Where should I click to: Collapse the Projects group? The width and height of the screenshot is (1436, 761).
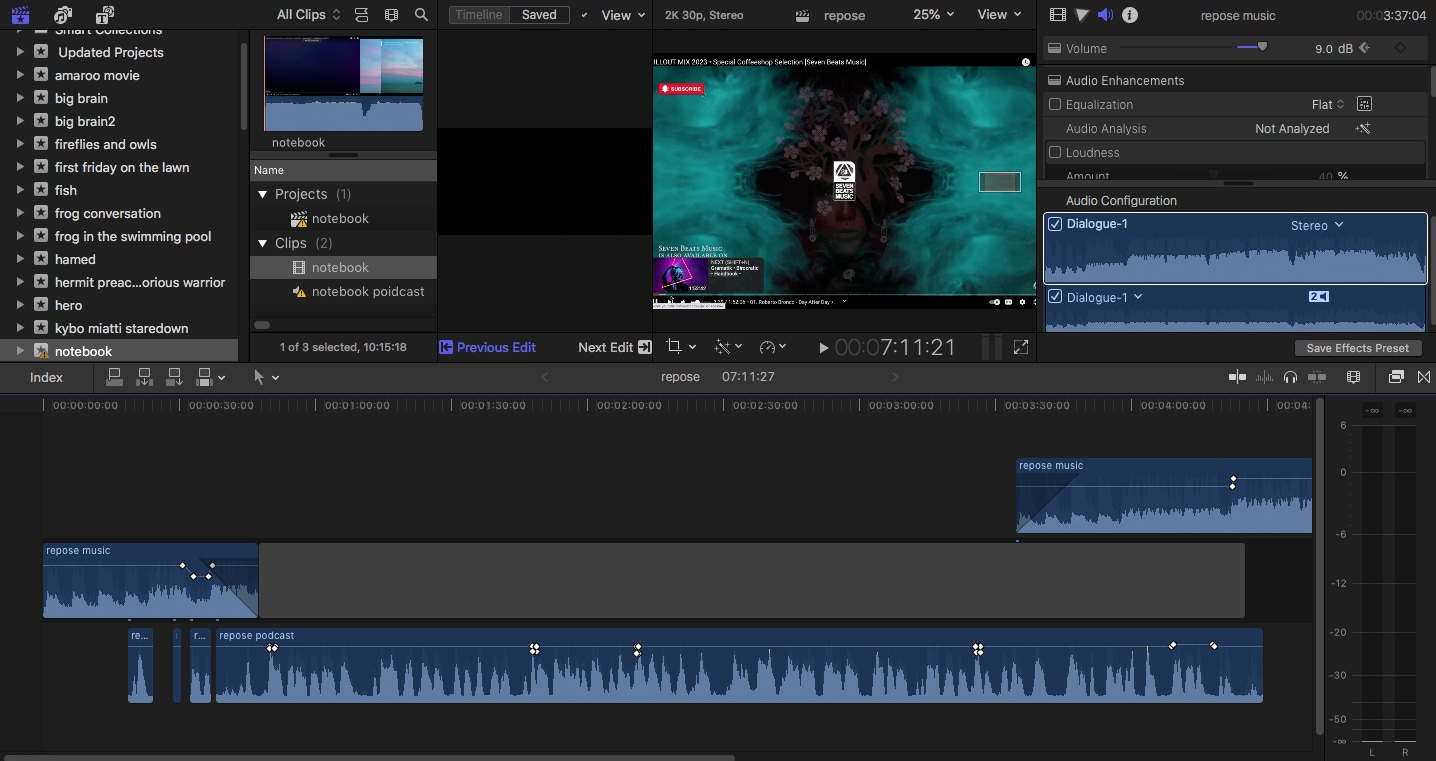(x=263, y=194)
